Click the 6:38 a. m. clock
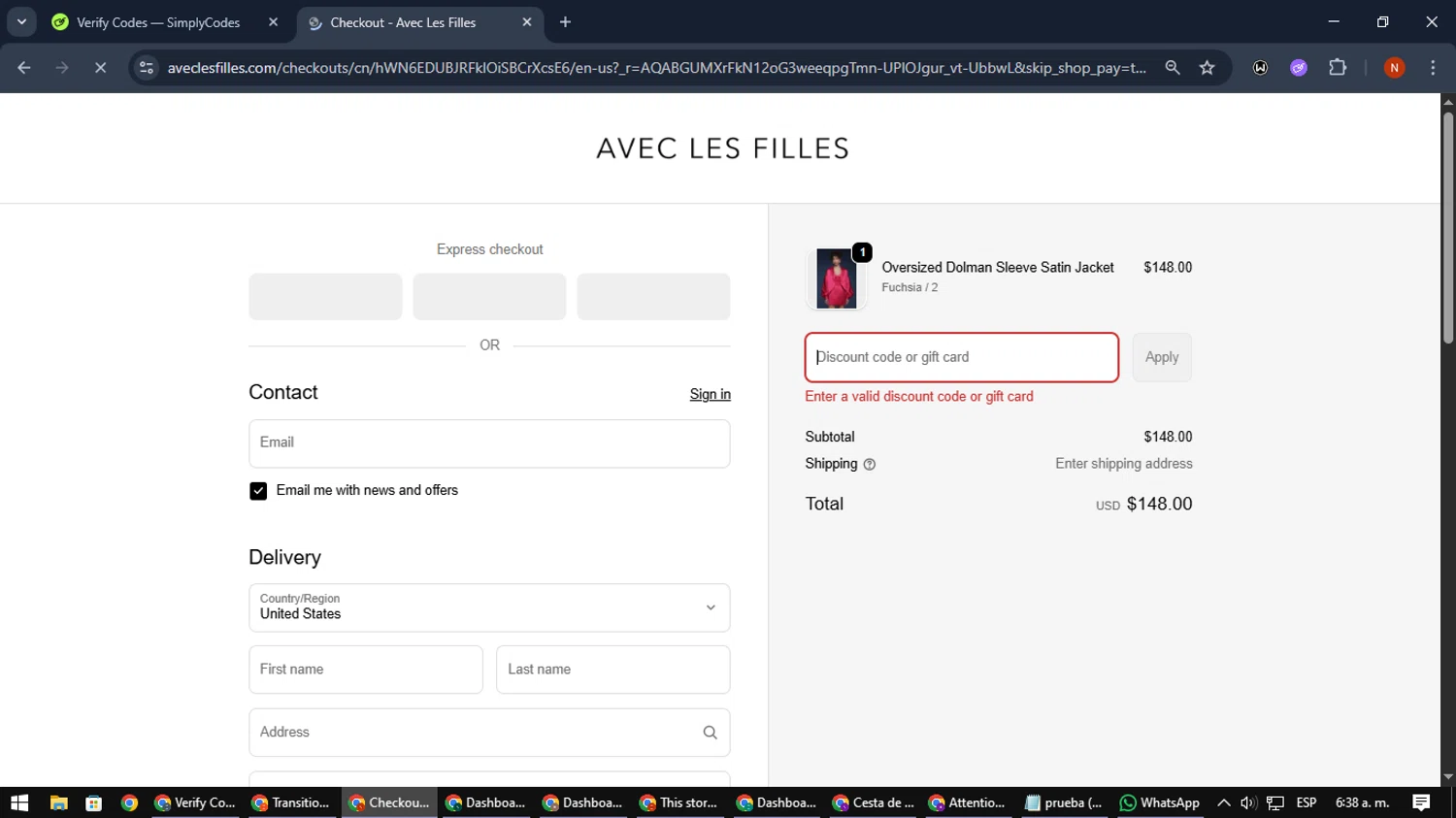1456x818 pixels. click(x=1363, y=802)
